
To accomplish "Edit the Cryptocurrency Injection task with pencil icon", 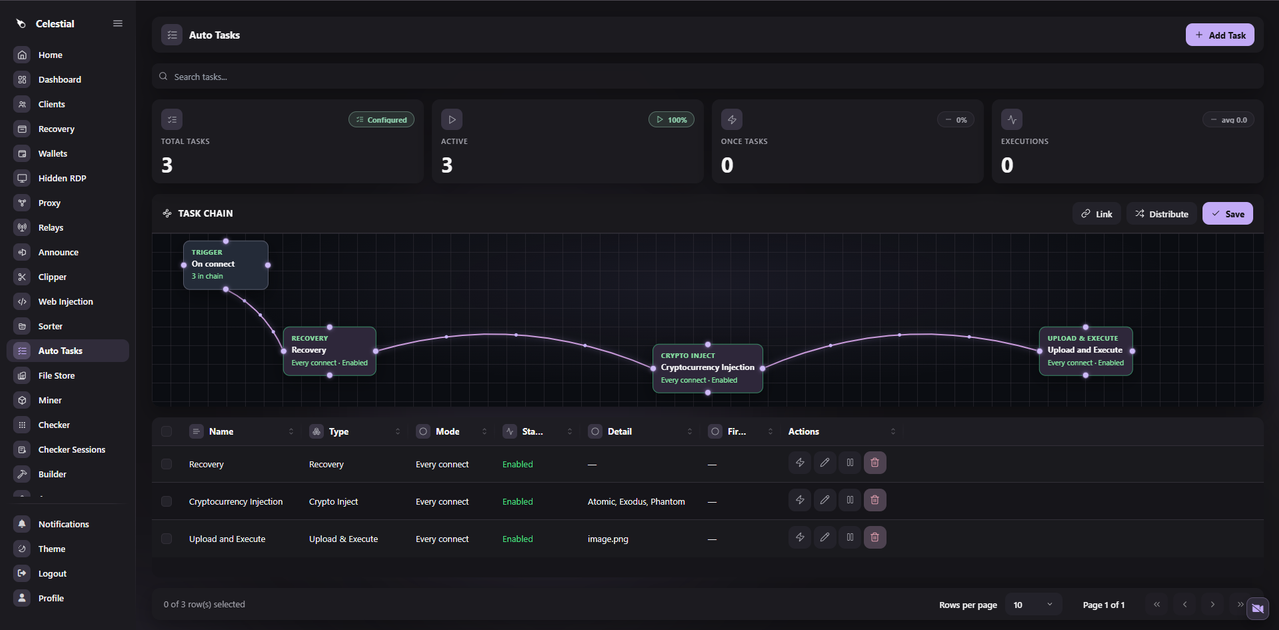I will (825, 500).
